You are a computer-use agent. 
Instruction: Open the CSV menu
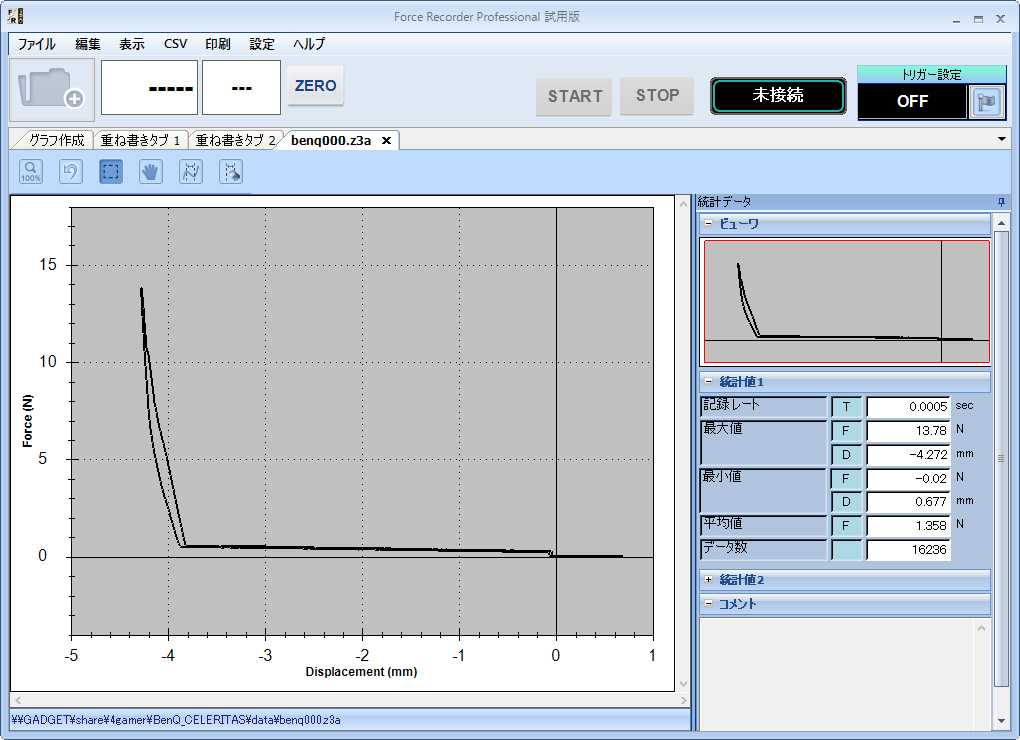[x=175, y=44]
